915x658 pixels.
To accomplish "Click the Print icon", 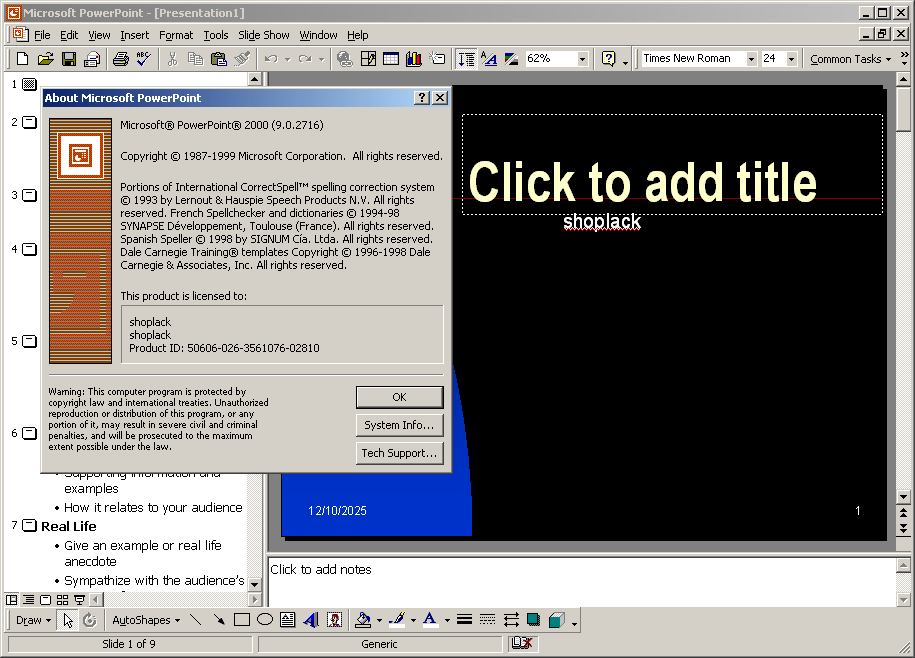I will coord(121,59).
